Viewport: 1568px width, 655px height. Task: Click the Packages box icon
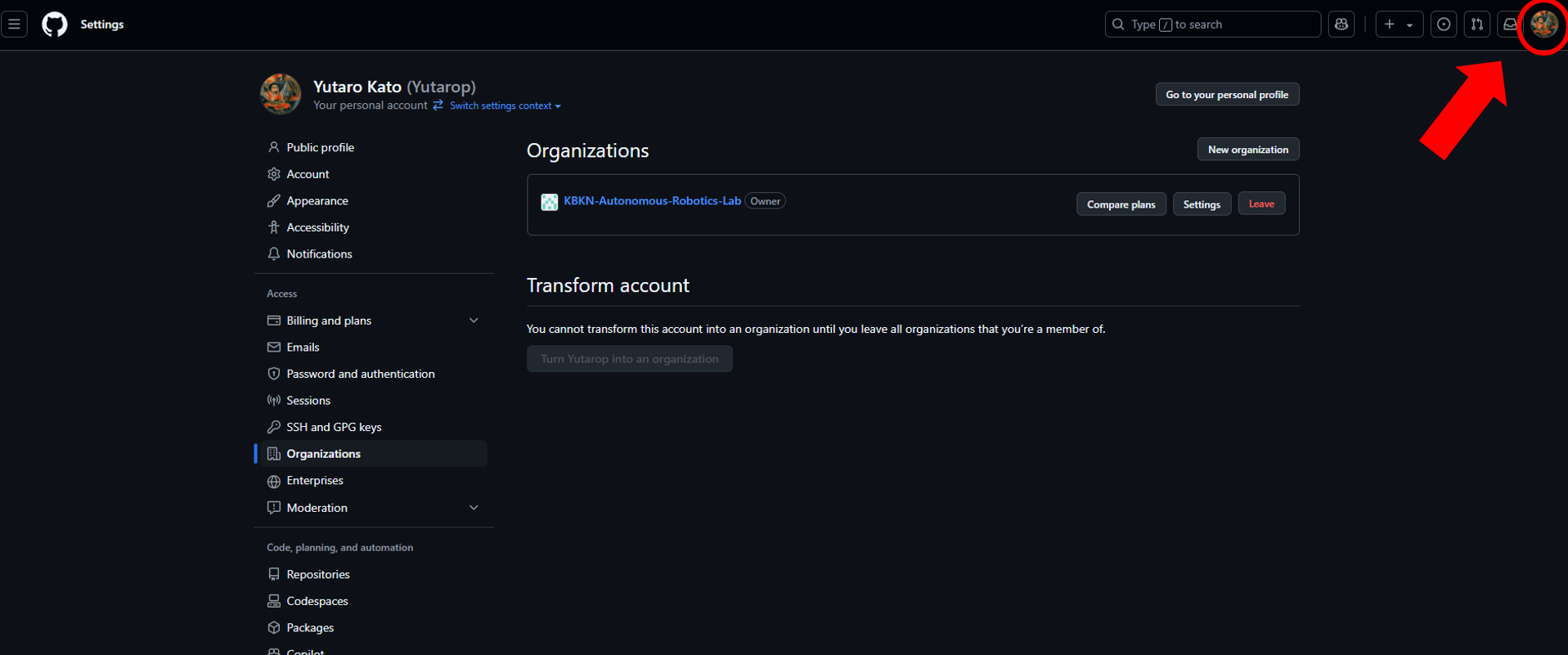click(x=274, y=628)
